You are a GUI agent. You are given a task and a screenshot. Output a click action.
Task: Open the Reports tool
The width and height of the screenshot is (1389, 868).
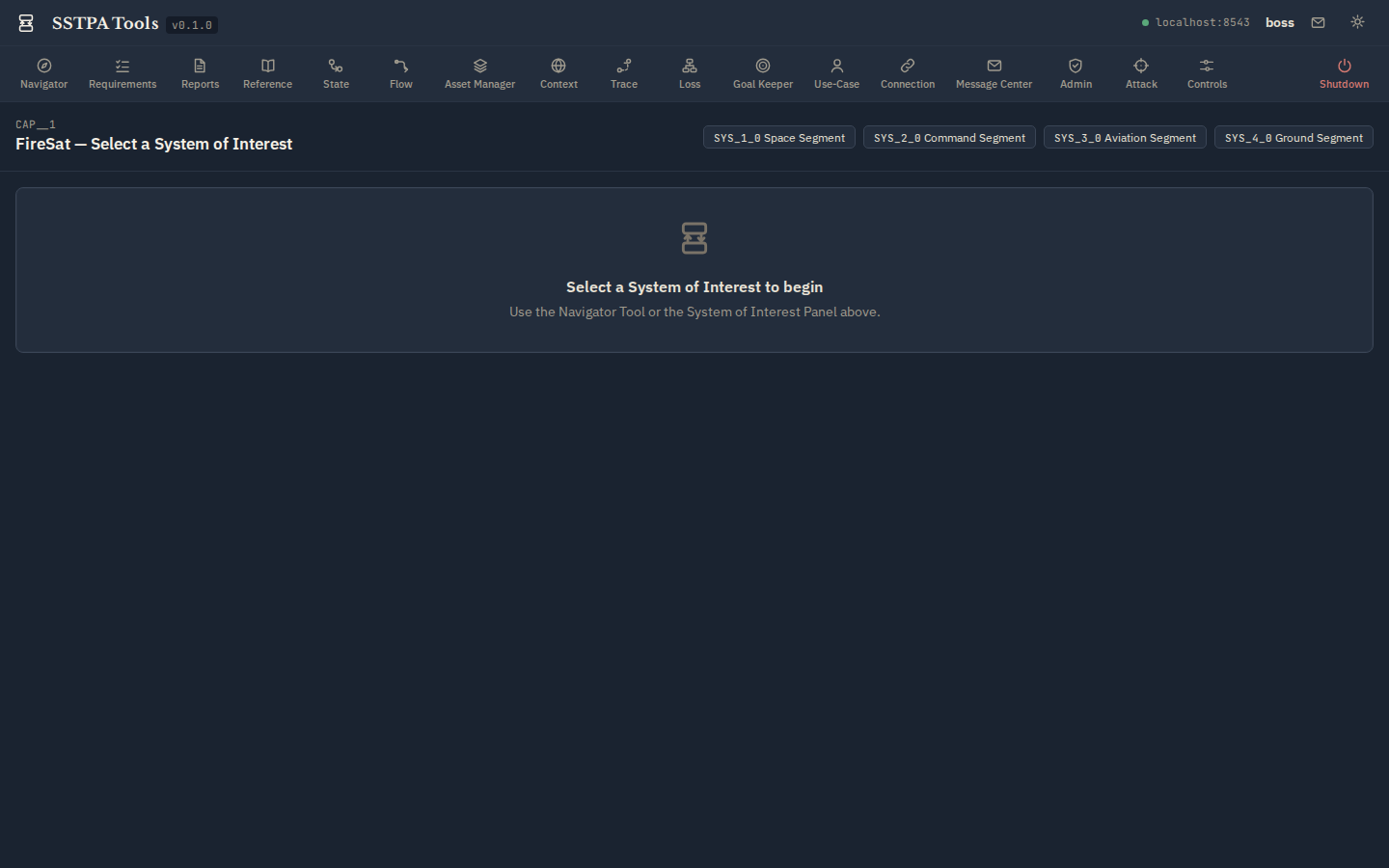click(200, 73)
